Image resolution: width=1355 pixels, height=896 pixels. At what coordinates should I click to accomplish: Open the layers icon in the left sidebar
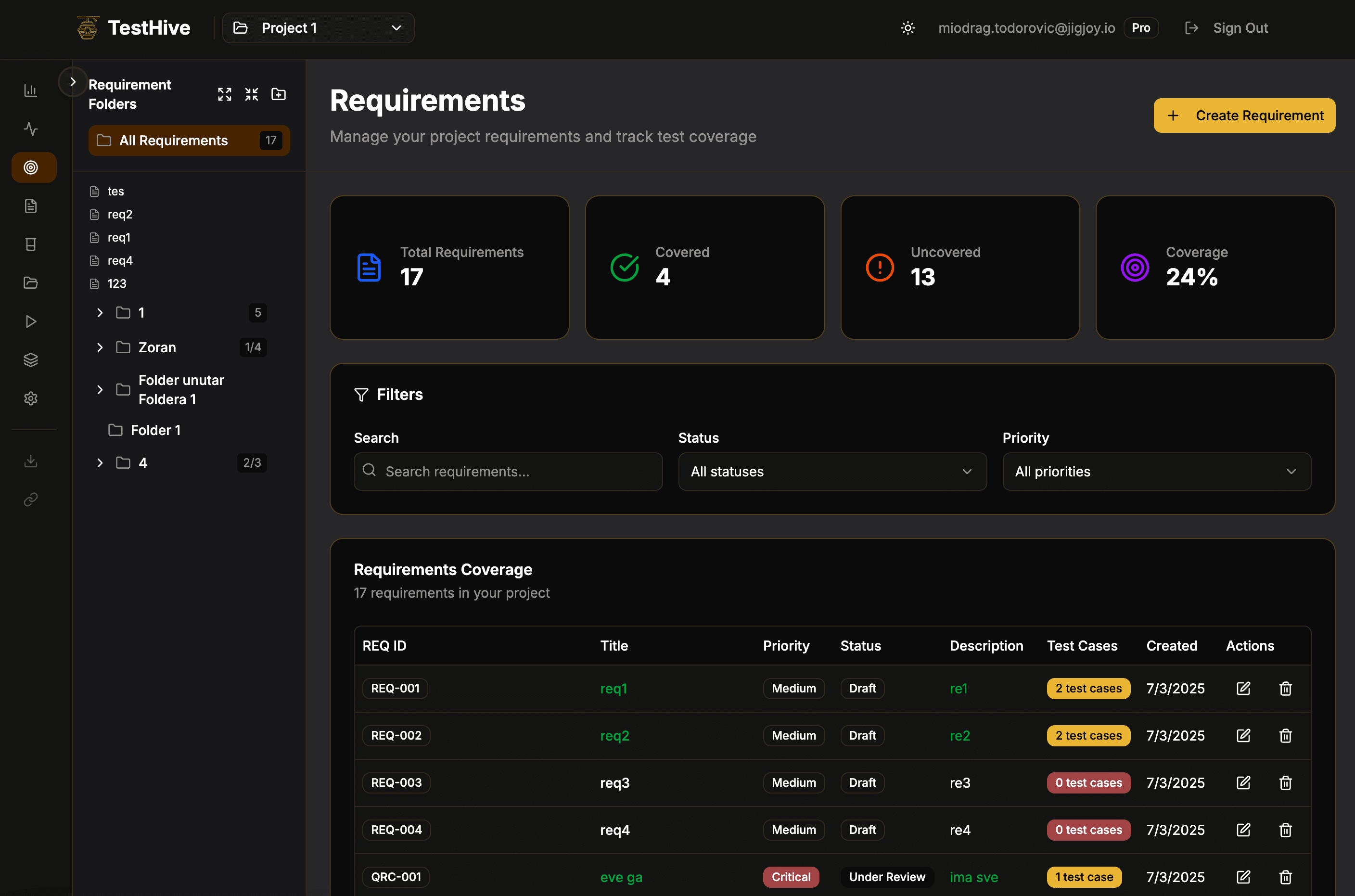pos(30,359)
